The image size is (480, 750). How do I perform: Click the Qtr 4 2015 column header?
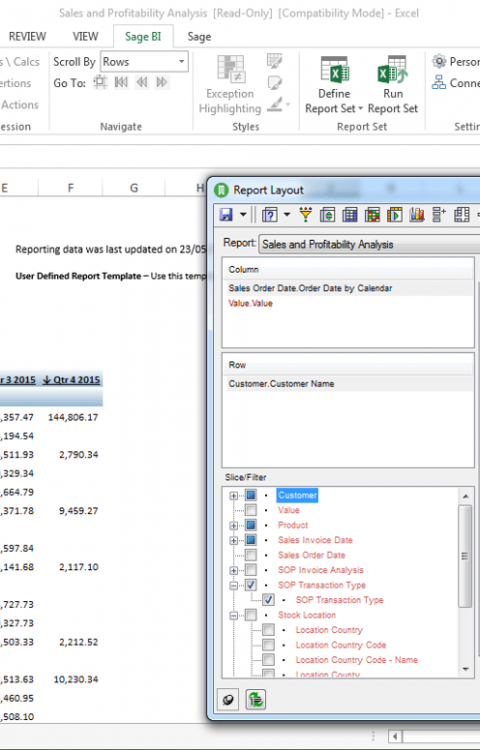click(x=71, y=380)
